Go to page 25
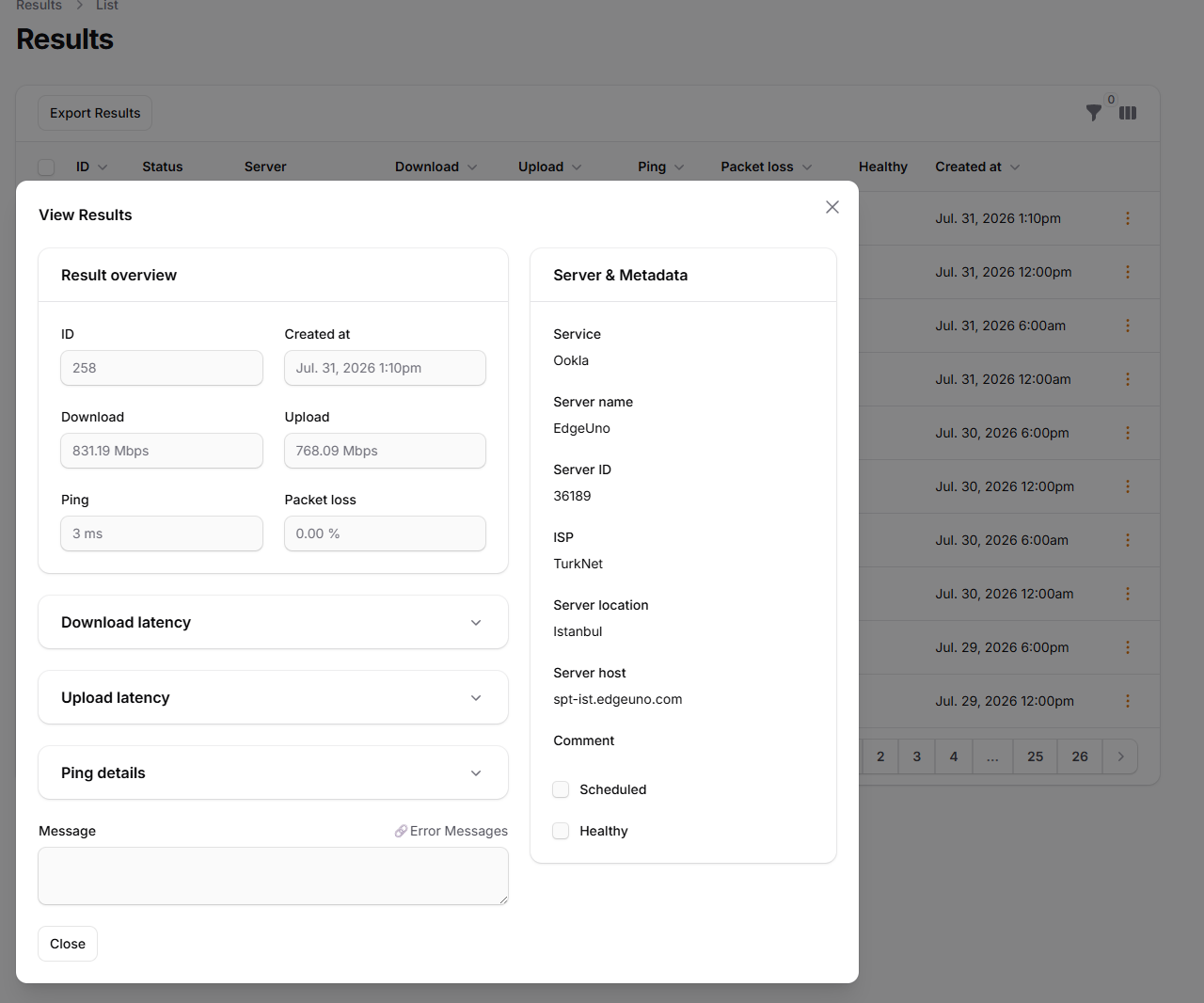This screenshot has width=1204, height=1003. point(1035,756)
